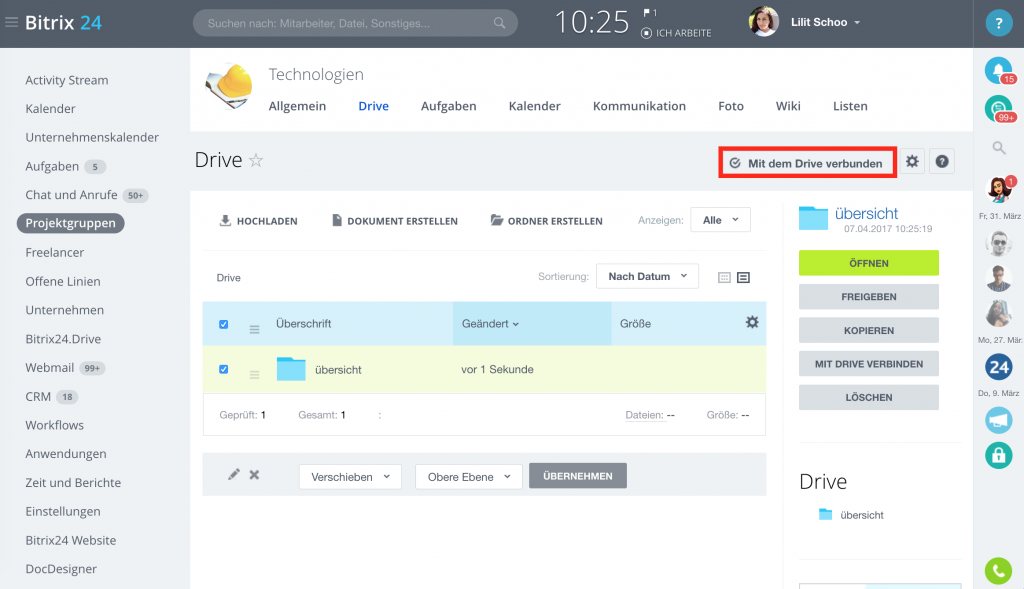Click the right sidebar search magnifier
Image resolution: width=1024 pixels, height=589 pixels.
point(999,148)
